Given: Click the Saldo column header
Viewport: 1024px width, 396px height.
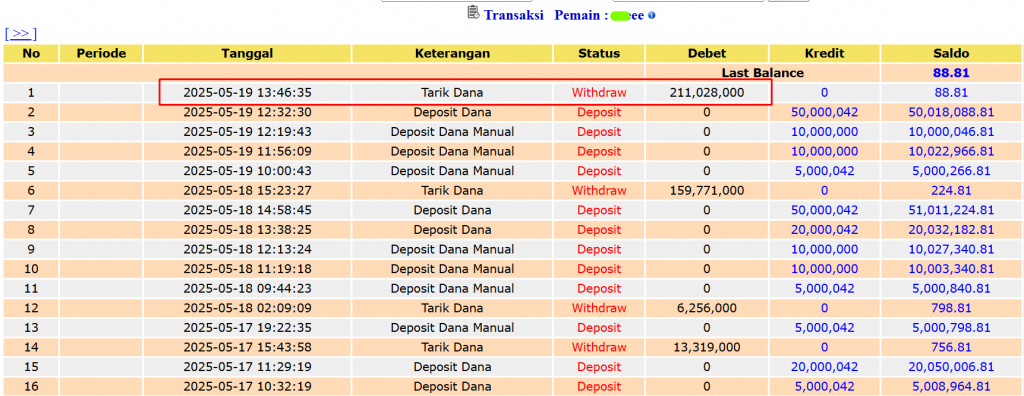Looking at the screenshot, I should pos(951,54).
